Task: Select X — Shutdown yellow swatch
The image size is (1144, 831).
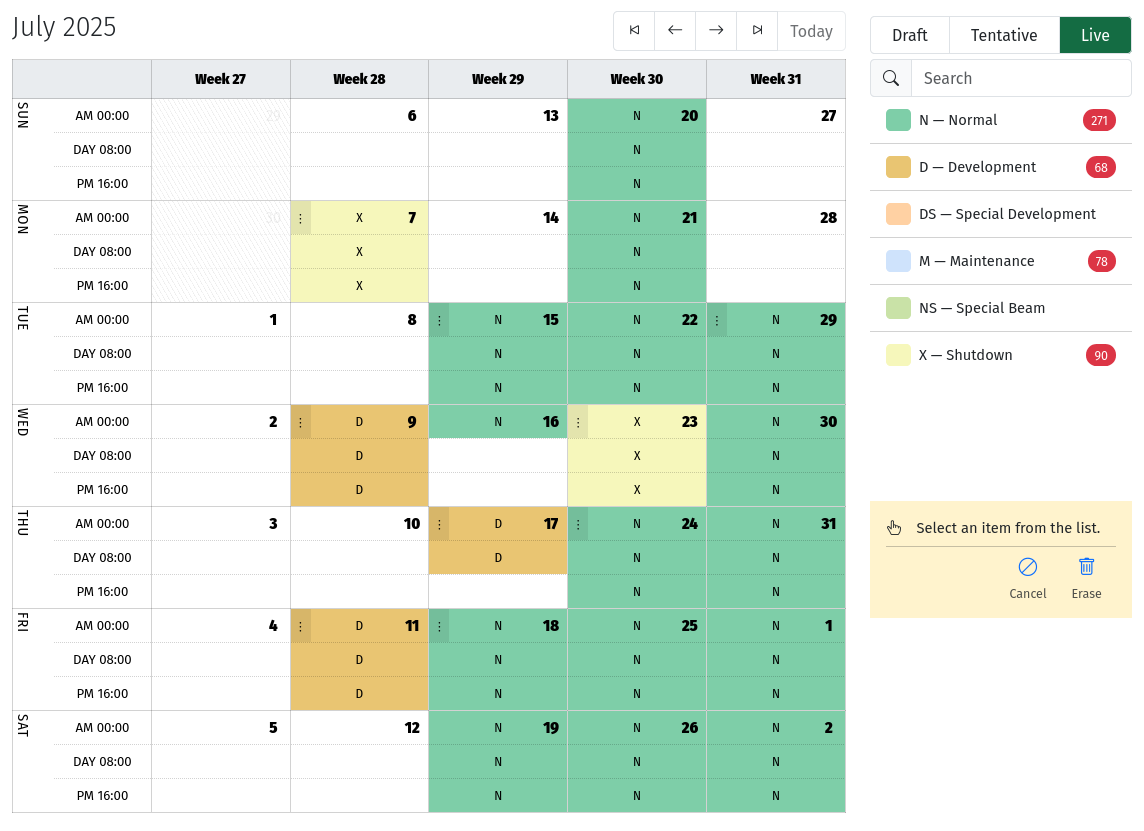Action: tap(898, 355)
